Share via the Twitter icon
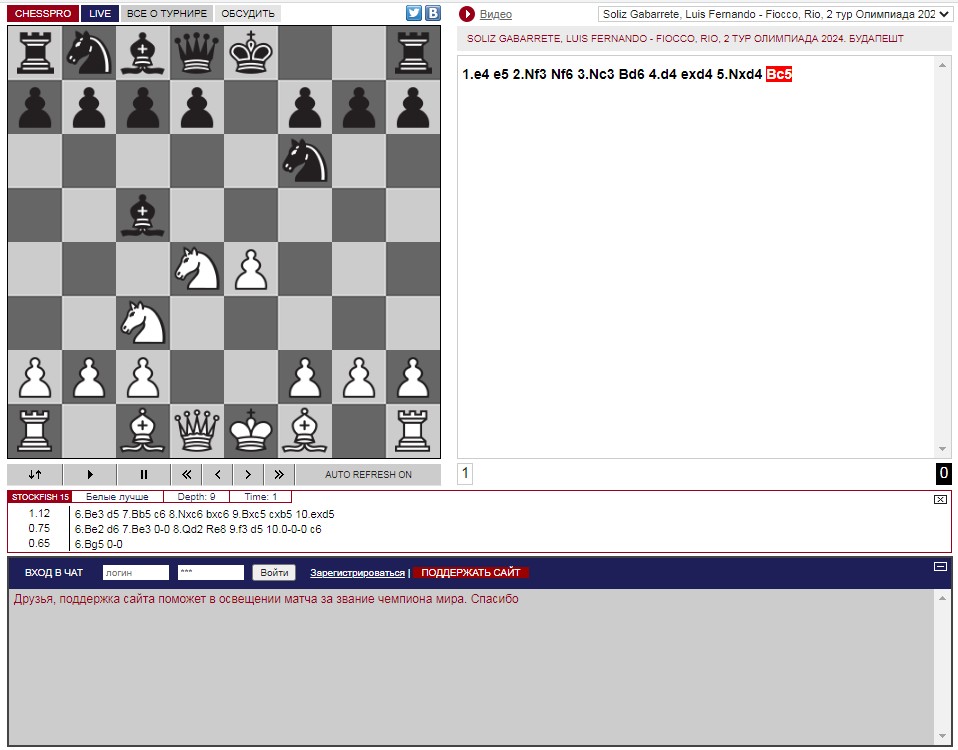The width and height of the screenshot is (958, 750). [x=414, y=13]
